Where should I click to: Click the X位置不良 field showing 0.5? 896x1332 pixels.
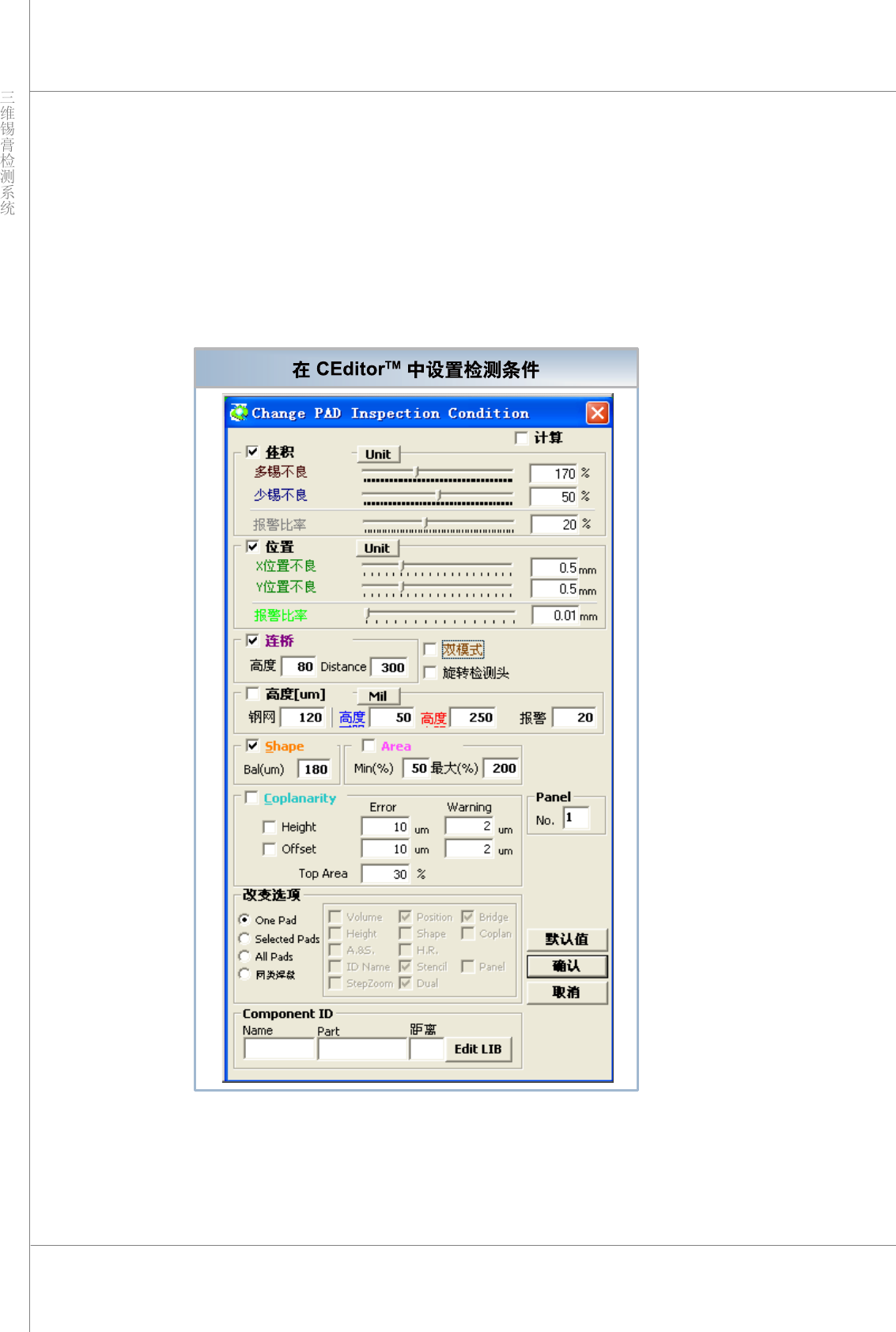click(555, 568)
